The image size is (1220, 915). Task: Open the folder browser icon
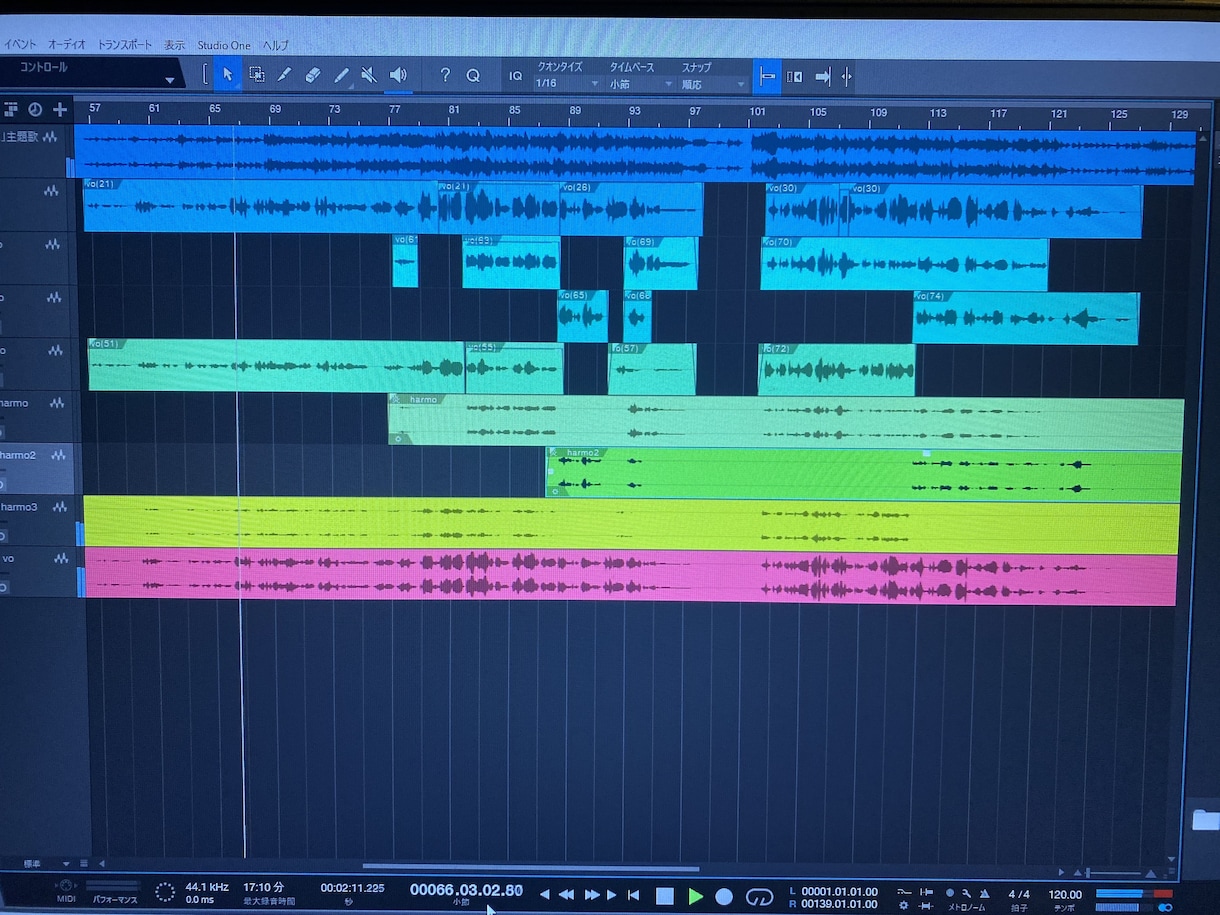coord(1205,820)
